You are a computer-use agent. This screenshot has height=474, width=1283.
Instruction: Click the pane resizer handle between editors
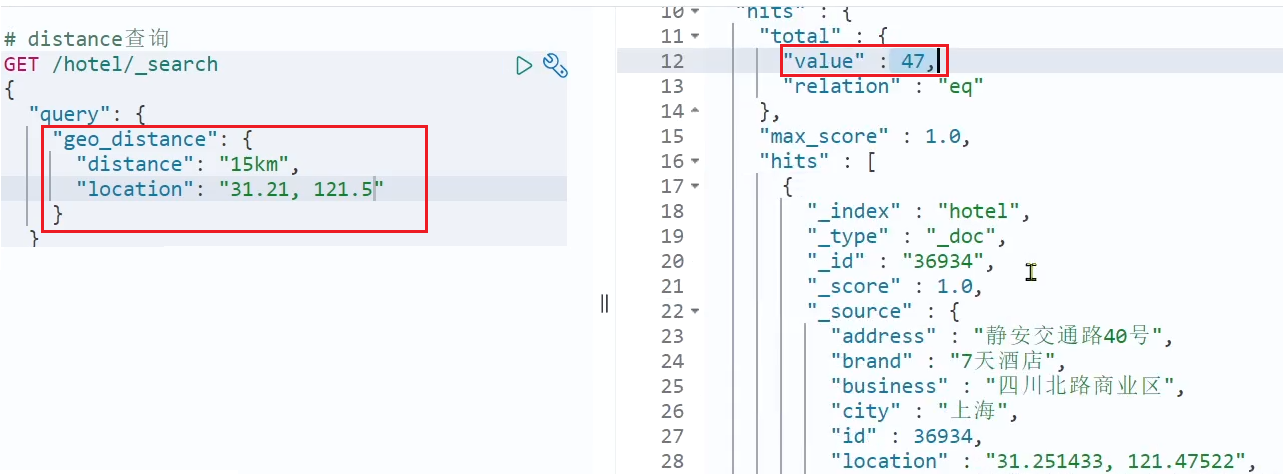pyautogui.click(x=604, y=304)
